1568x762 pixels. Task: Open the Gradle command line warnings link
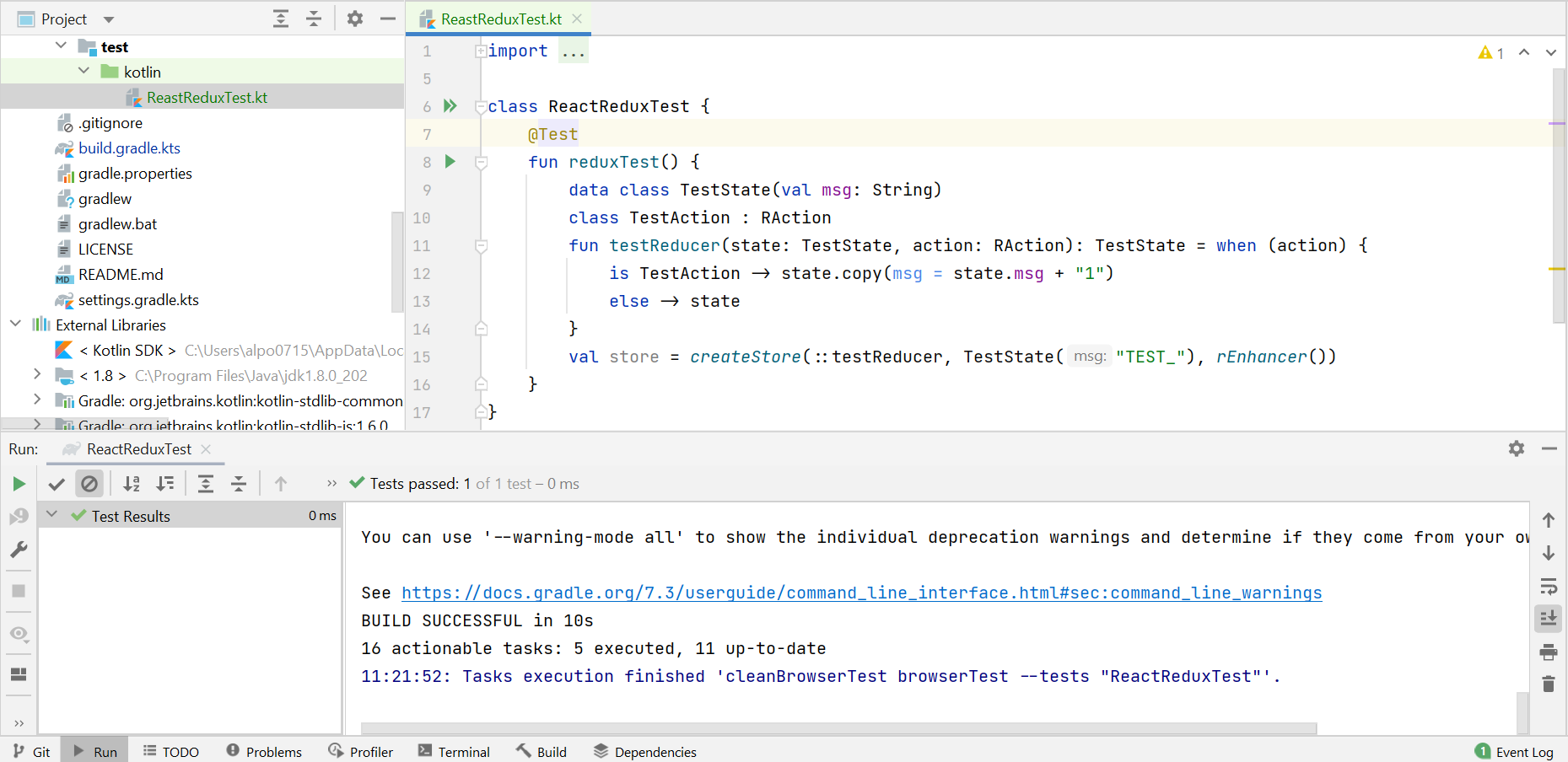coord(861,593)
